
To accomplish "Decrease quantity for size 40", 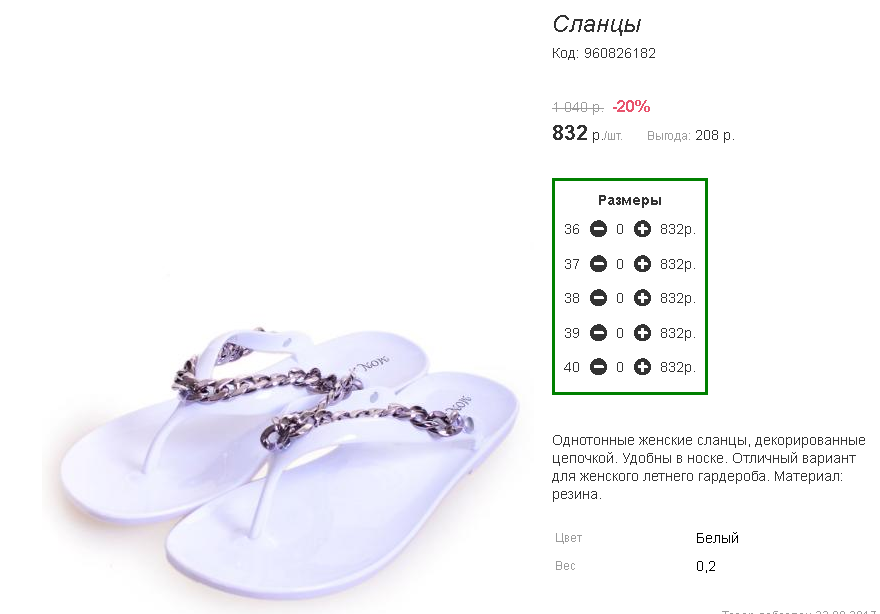I will point(598,367).
